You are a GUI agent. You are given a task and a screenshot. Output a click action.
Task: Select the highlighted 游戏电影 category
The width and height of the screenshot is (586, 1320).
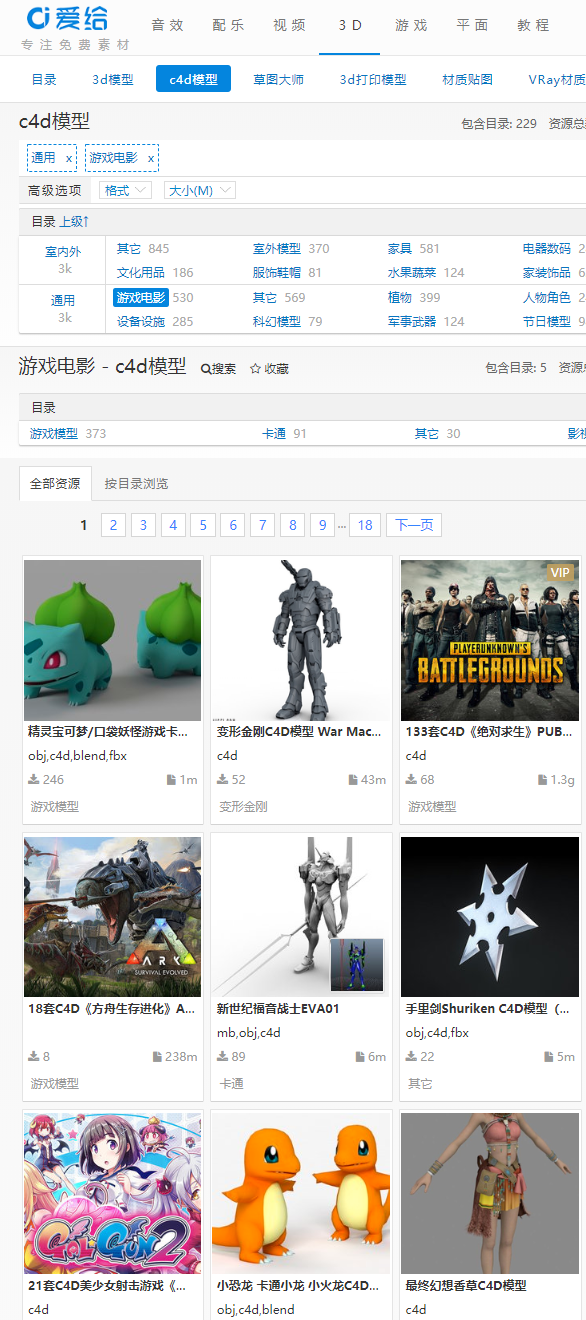pyautogui.click(x=140, y=297)
